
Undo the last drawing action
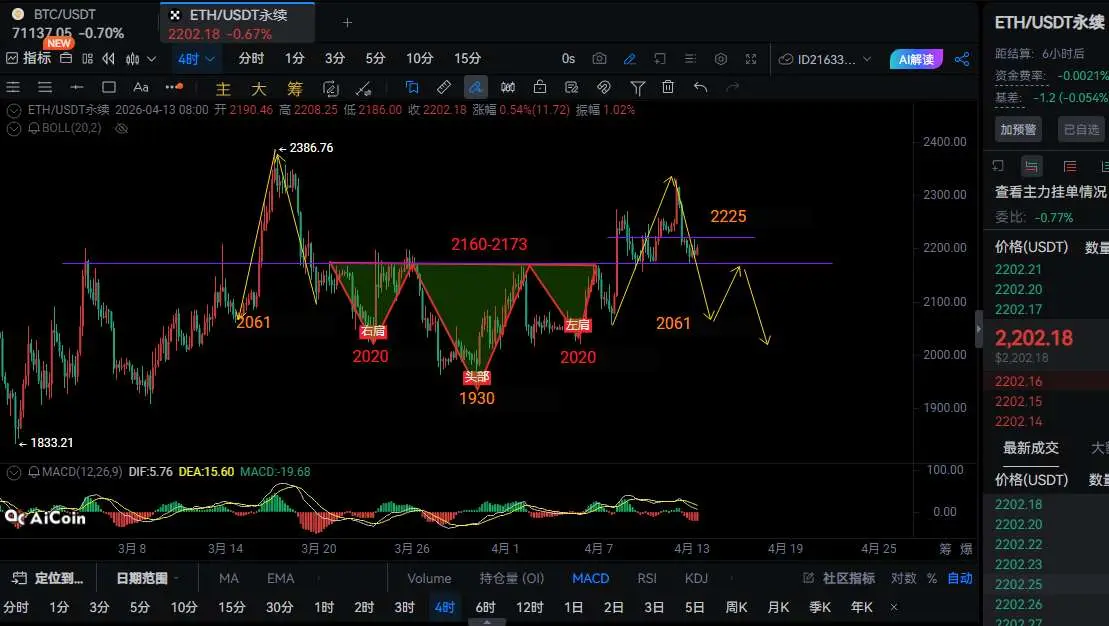click(700, 87)
